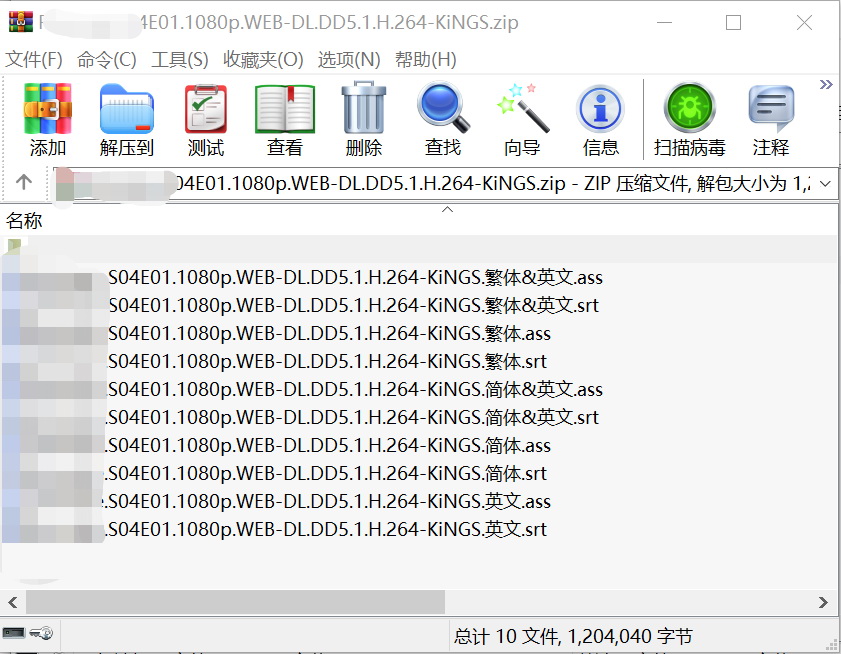
Task: Open the 选项(N) menu
Action: (349, 60)
